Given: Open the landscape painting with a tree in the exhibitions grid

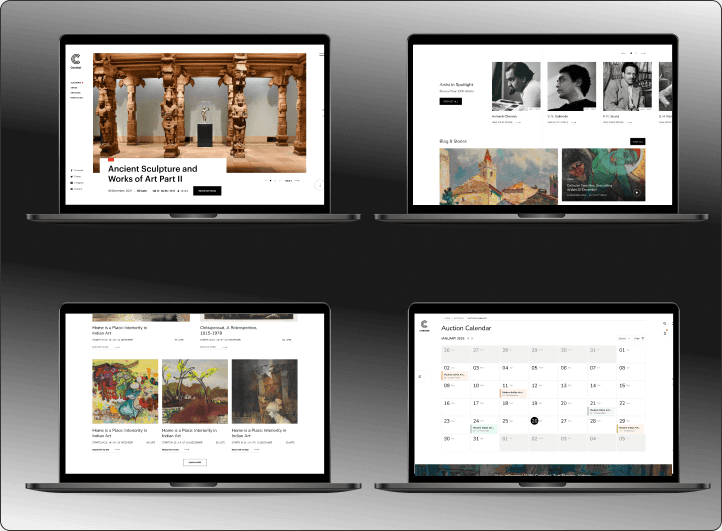Looking at the screenshot, I should 195,391.
